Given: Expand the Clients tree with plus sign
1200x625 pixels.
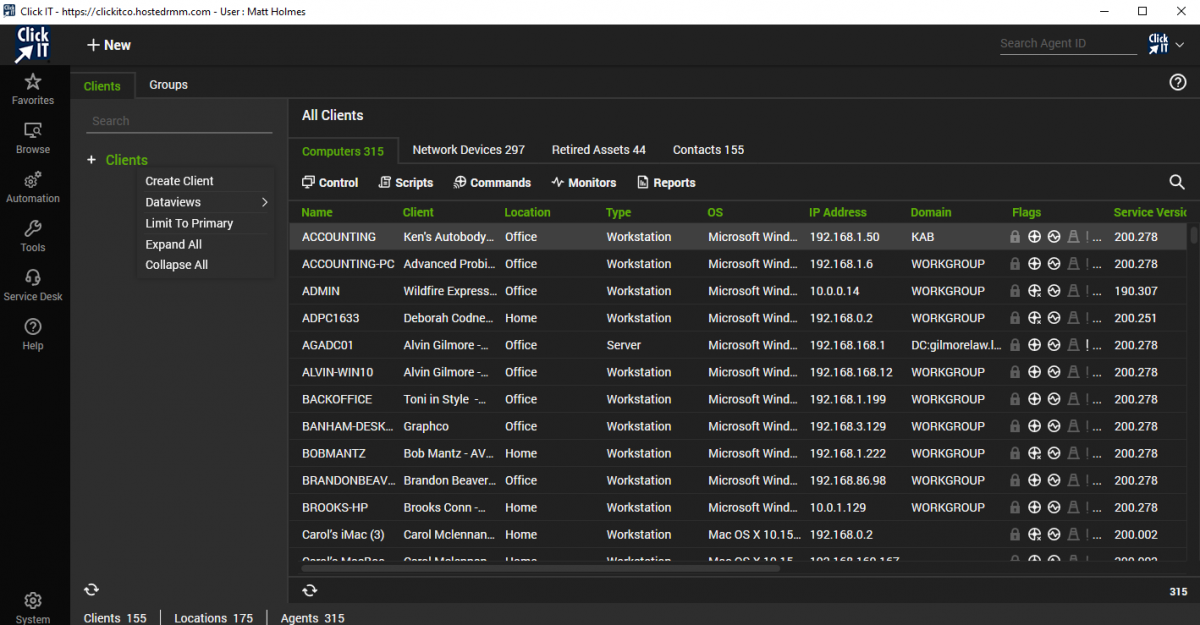Looking at the screenshot, I should [x=91, y=160].
